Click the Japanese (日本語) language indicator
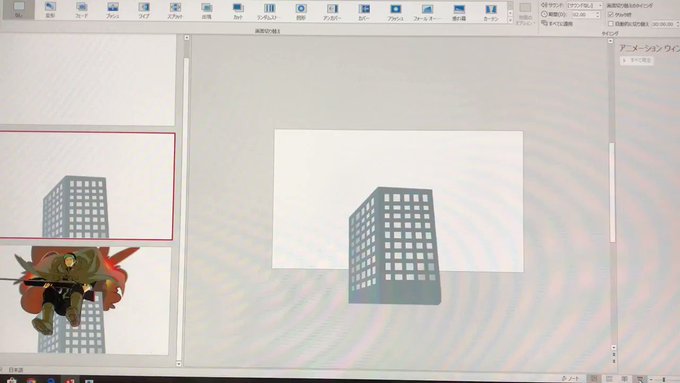680x383 pixels. (16, 370)
